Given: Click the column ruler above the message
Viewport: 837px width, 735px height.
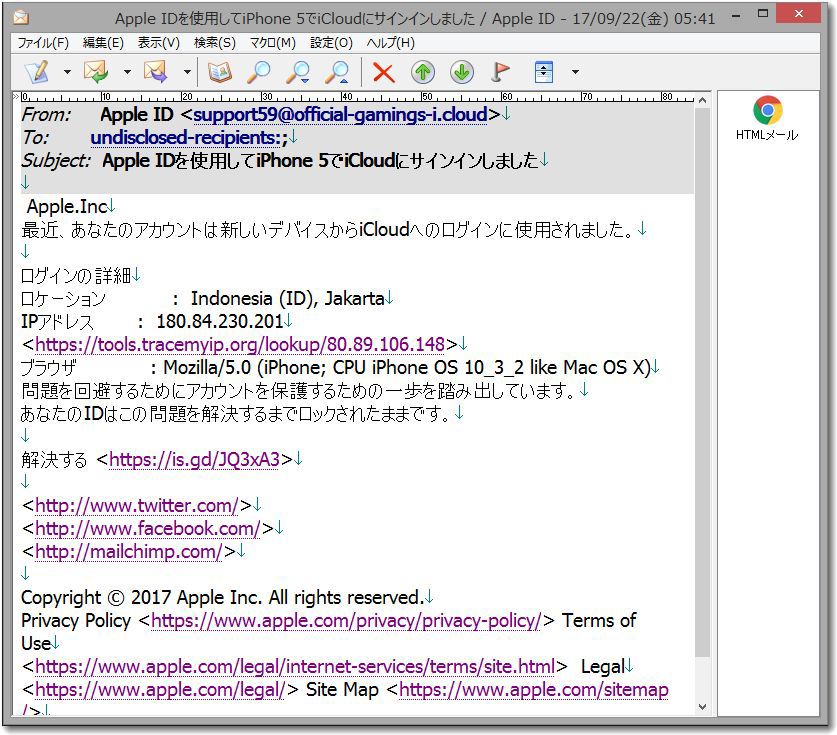Looking at the screenshot, I should (358, 97).
